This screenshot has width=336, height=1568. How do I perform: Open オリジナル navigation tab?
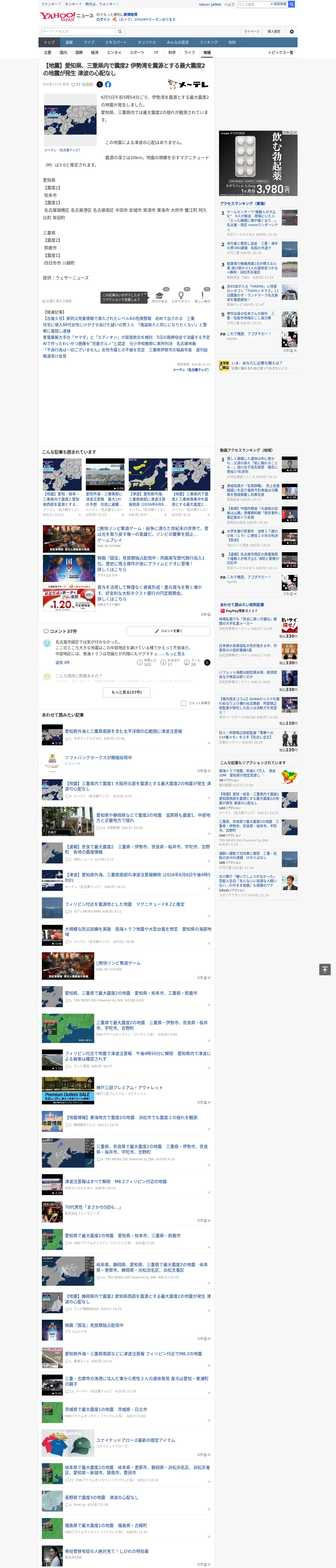point(147,43)
